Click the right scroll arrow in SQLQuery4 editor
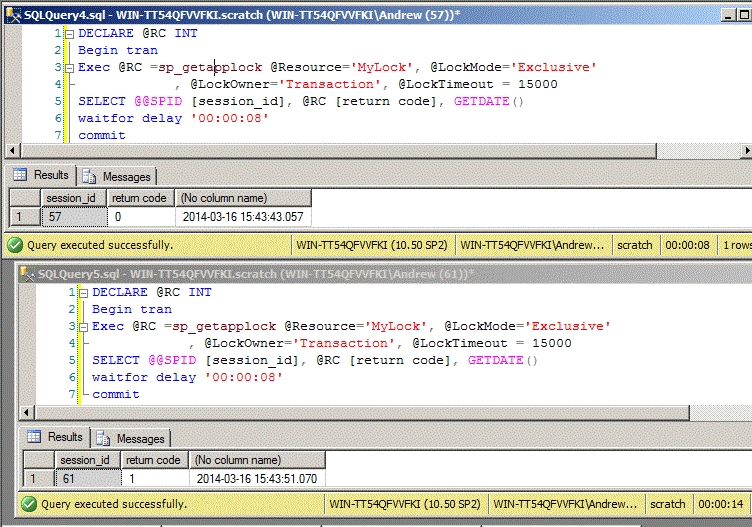The height and width of the screenshot is (527, 752). point(746,151)
